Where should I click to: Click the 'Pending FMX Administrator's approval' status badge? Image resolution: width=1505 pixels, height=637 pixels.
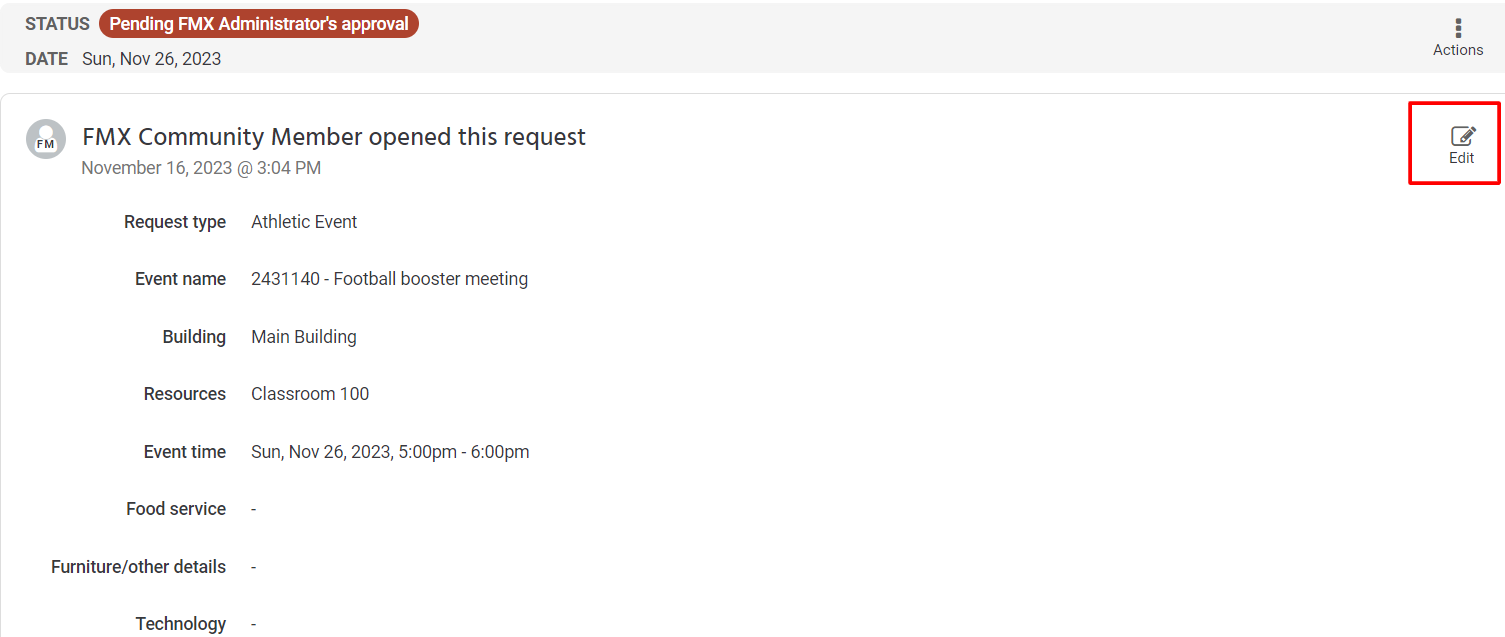(x=258, y=23)
